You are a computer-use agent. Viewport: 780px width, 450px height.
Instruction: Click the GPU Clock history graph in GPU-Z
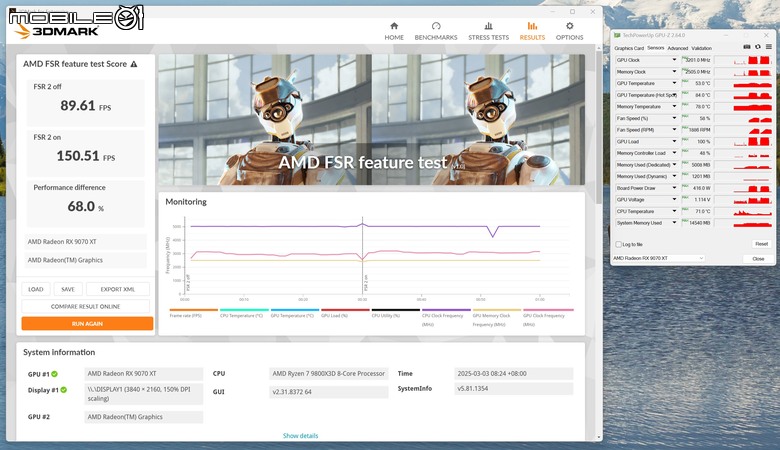[743, 60]
